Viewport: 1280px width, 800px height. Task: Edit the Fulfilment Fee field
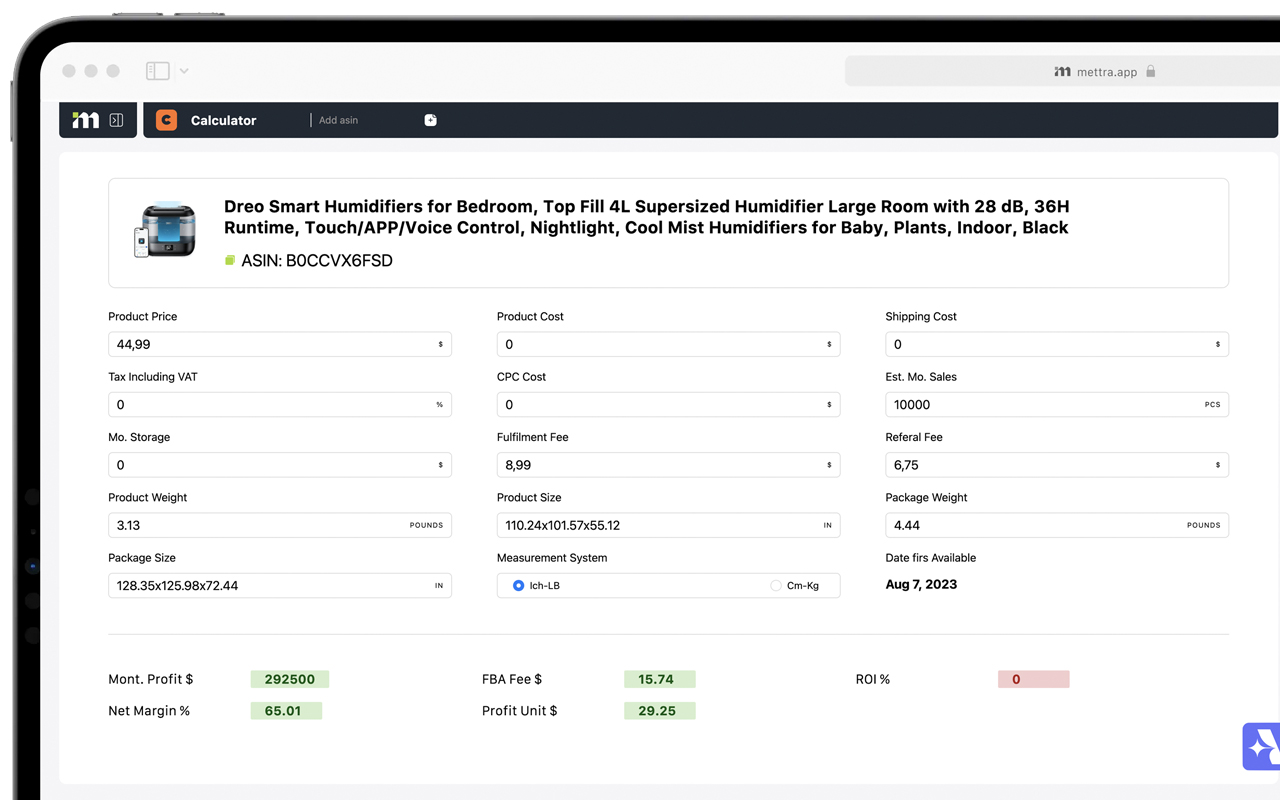click(x=668, y=465)
